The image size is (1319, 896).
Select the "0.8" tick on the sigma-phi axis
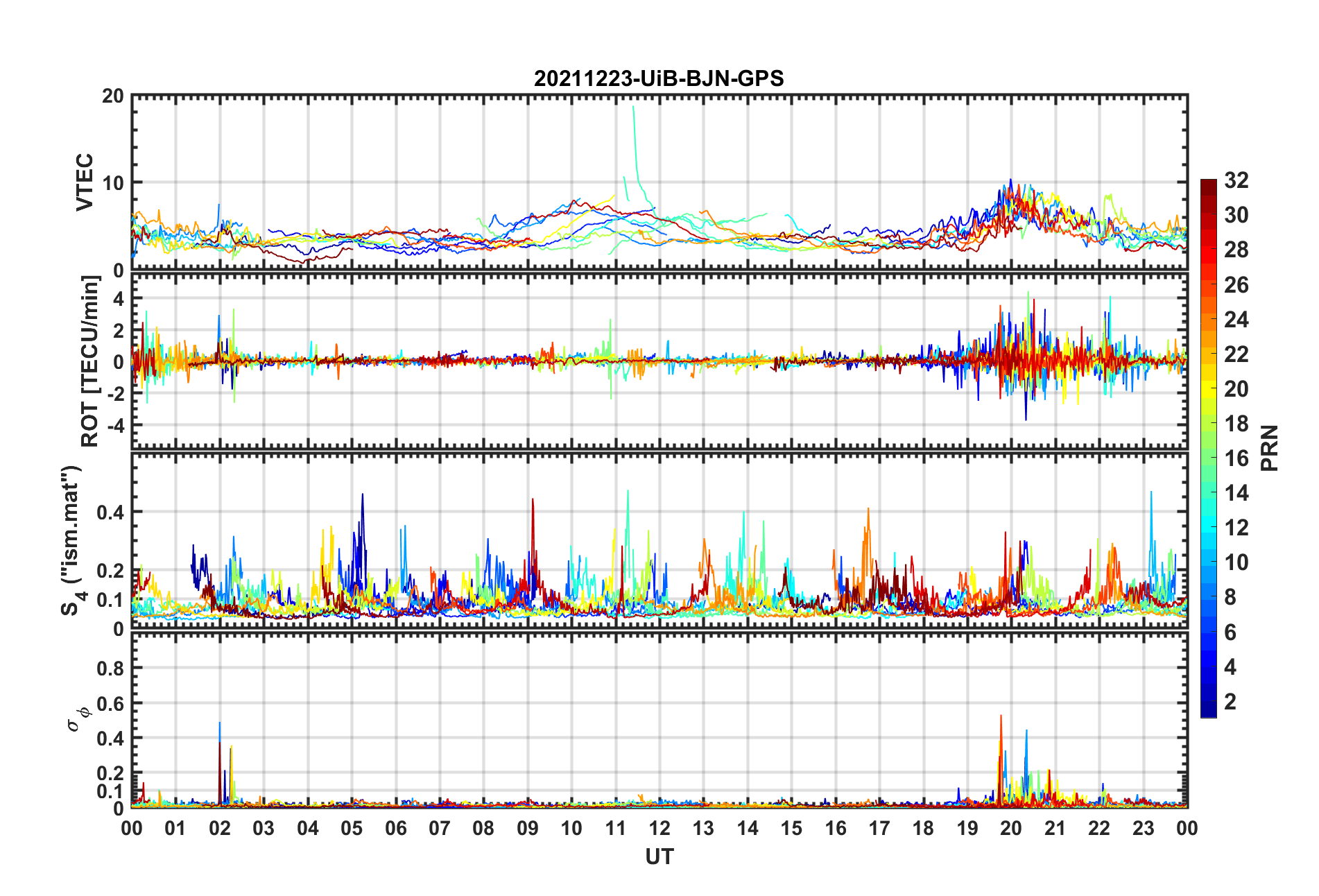[110, 669]
